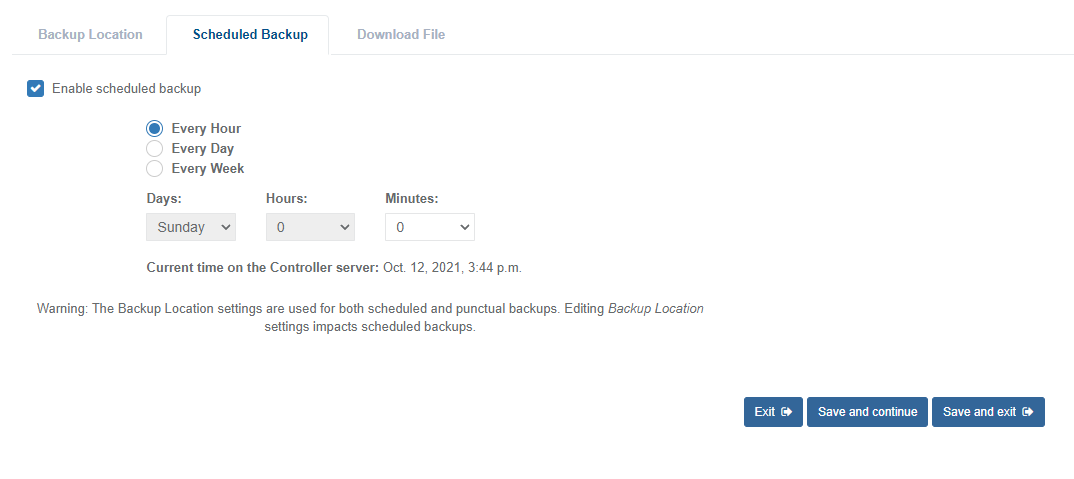Toggle the Enable scheduled backup checkbox
1074x479 pixels.
(36, 89)
